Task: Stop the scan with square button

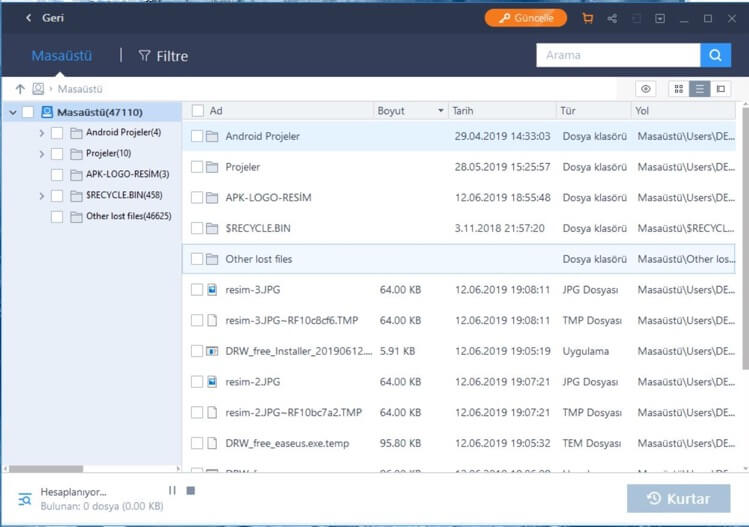Action: coord(190,491)
